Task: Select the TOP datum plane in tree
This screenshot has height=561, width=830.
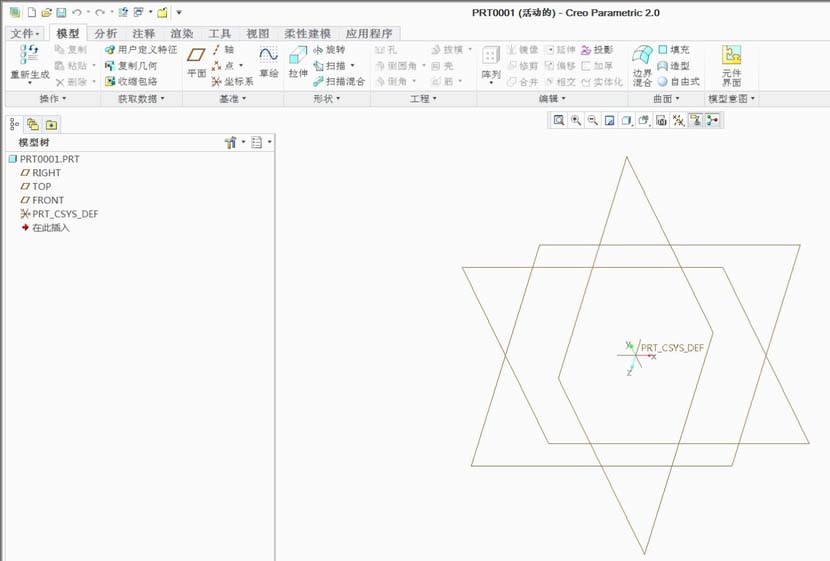Action: point(36,186)
